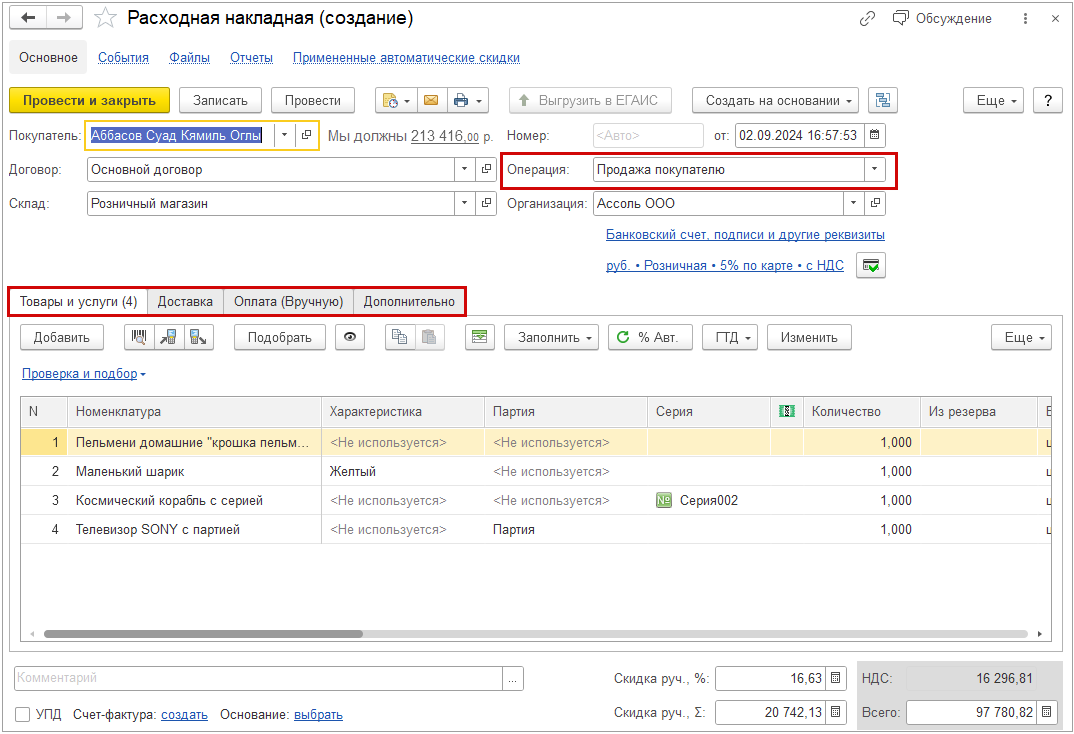Click the % Авт. recalculation button
Screen dimensions: 1074x734
click(650, 338)
